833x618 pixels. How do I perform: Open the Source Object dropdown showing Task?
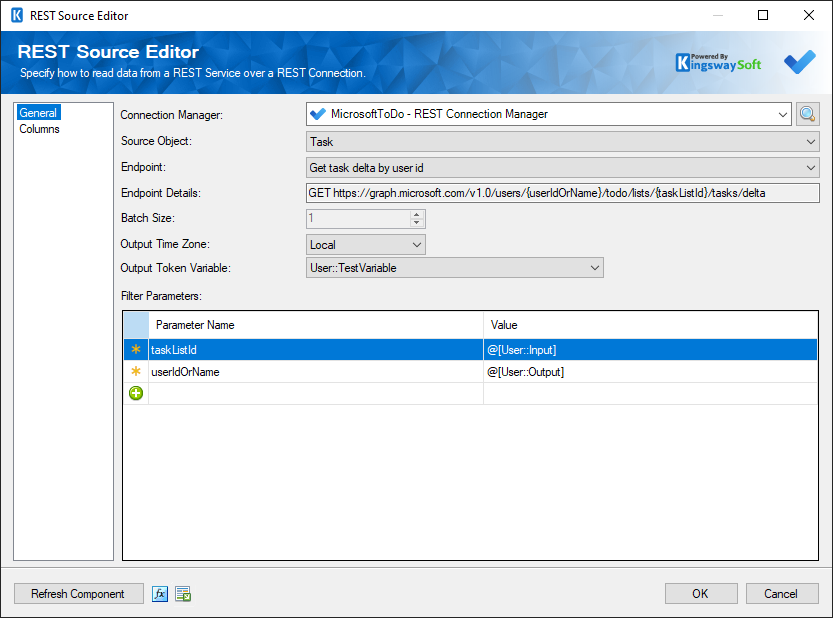[x=563, y=142]
